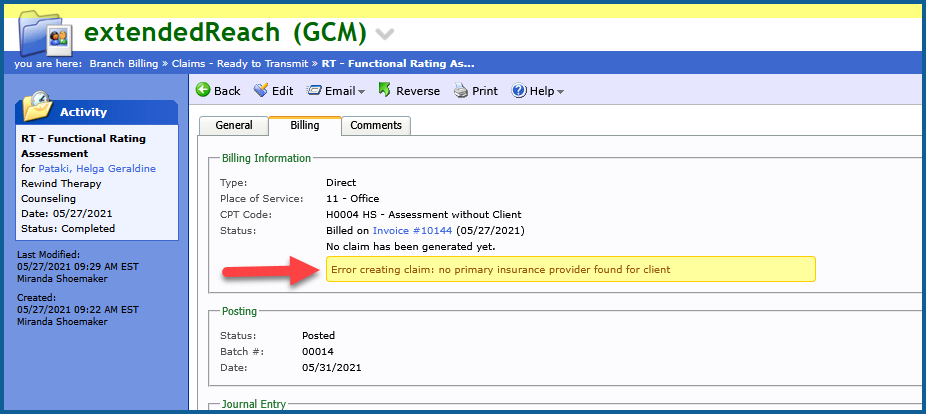Click the Reverse green arrow icon

point(384,90)
